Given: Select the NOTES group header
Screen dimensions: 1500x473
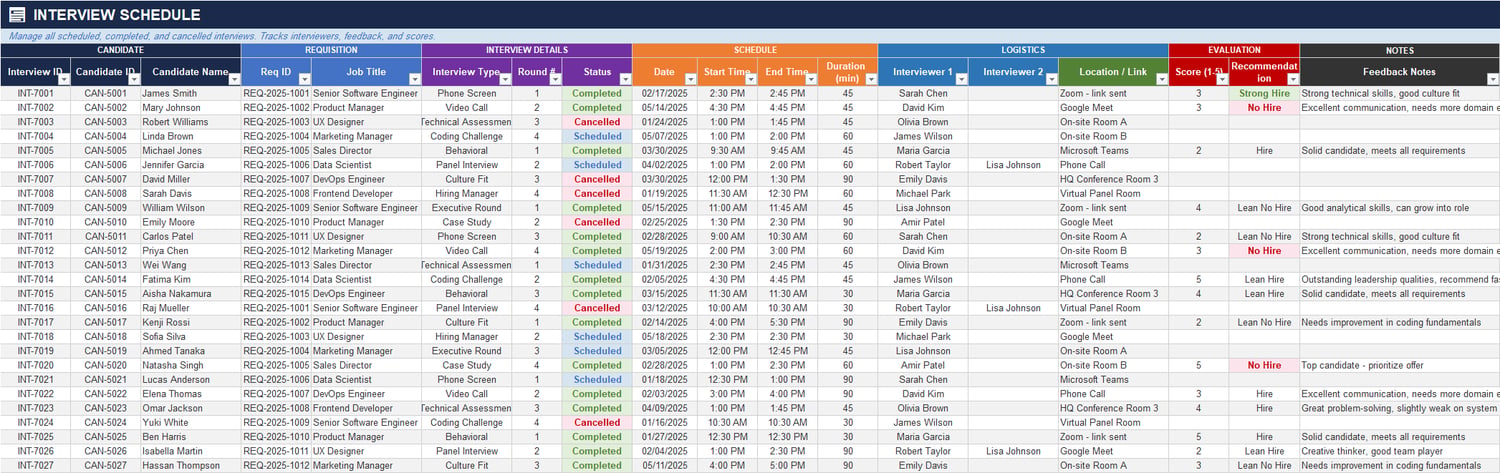Looking at the screenshot, I should coord(1400,50).
